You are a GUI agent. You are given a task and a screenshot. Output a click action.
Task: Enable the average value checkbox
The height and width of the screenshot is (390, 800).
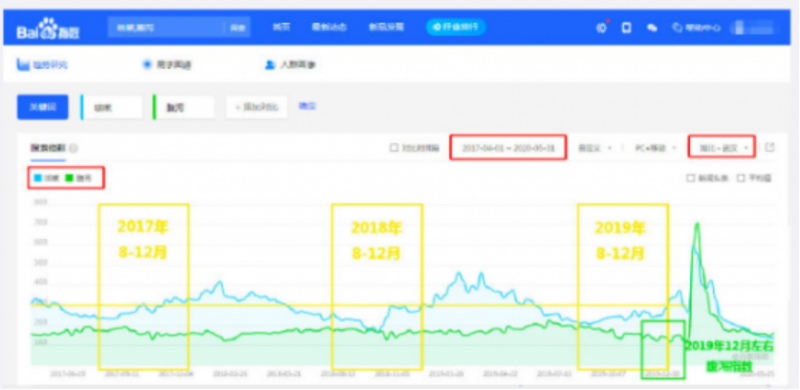pos(741,178)
